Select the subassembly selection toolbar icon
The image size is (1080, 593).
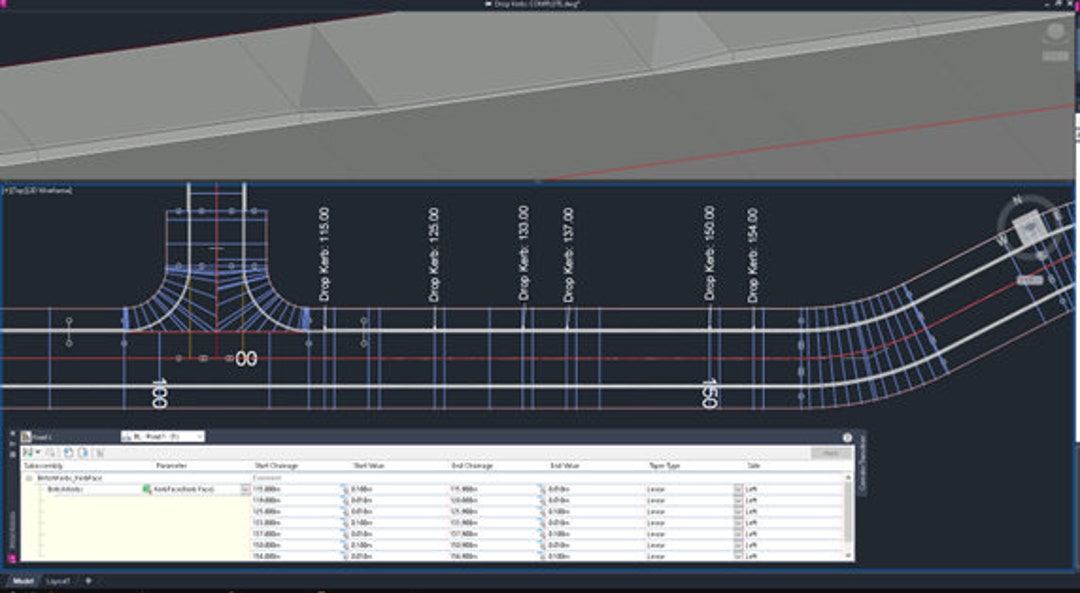click(28, 452)
